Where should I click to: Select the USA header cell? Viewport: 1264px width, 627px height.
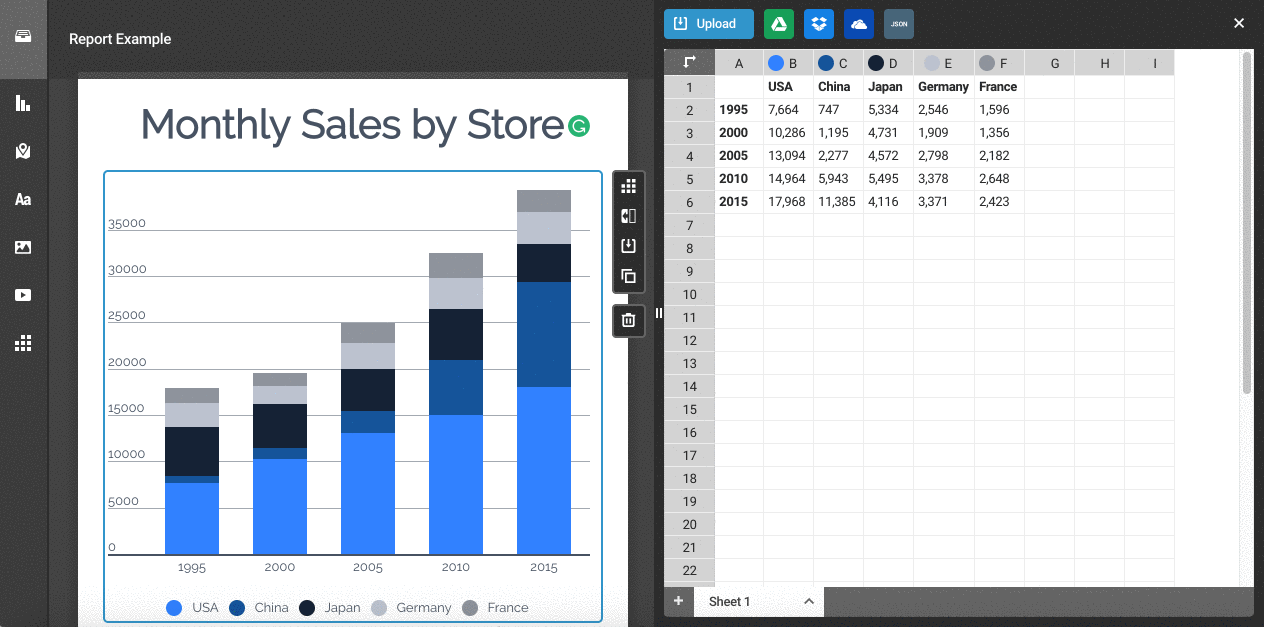tap(789, 87)
